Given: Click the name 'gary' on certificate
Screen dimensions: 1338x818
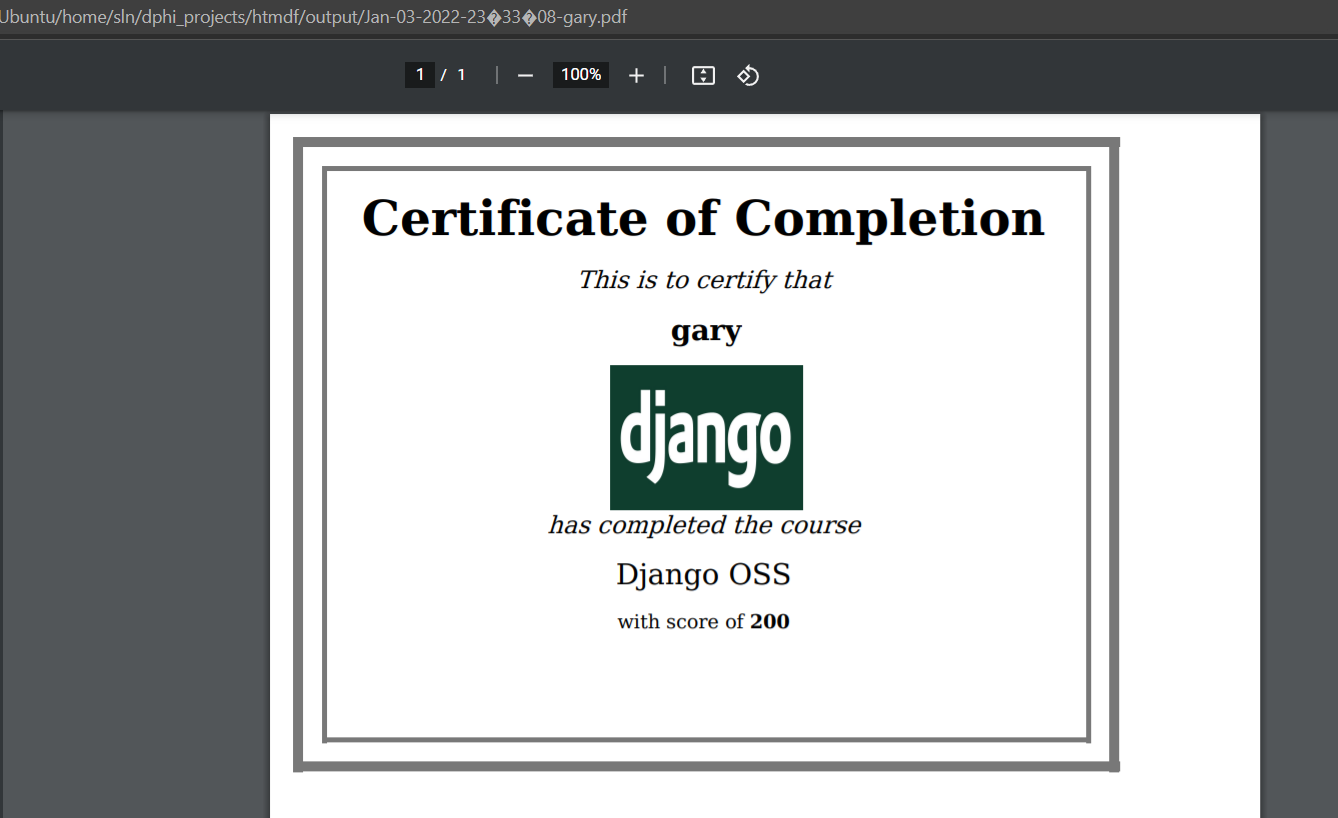Looking at the screenshot, I should click(706, 332).
